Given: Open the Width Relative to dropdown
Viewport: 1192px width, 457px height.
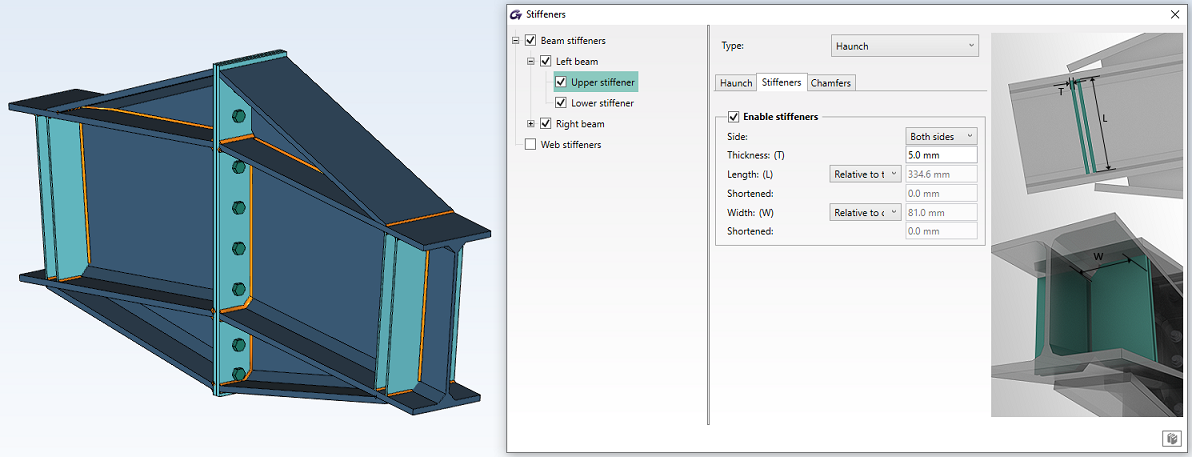Looking at the screenshot, I should click(864, 212).
